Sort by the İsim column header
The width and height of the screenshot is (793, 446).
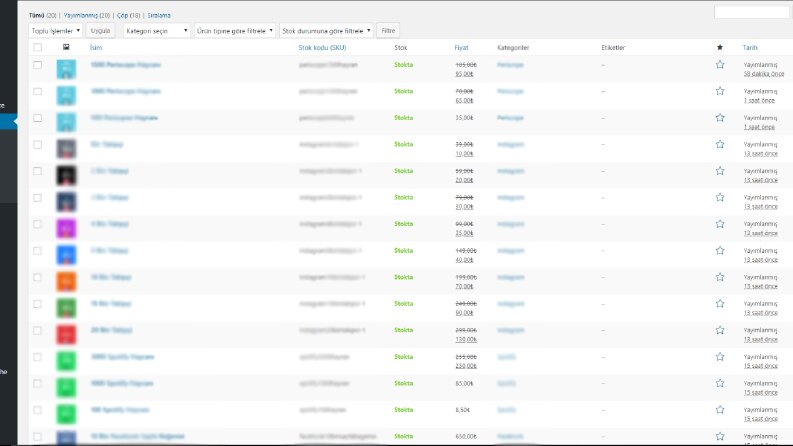point(96,48)
